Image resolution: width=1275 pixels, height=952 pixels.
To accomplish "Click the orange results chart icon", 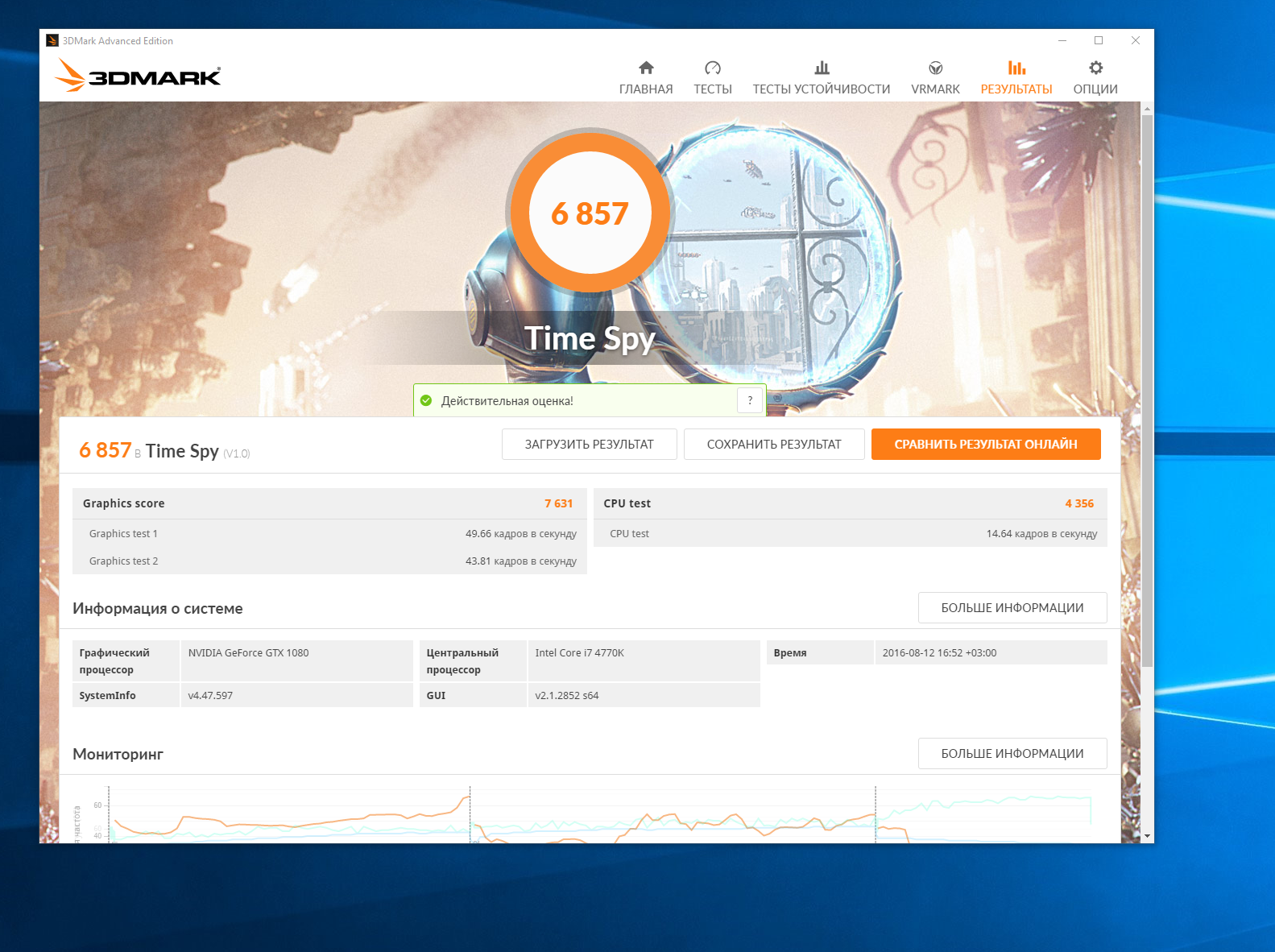I will point(1016,68).
